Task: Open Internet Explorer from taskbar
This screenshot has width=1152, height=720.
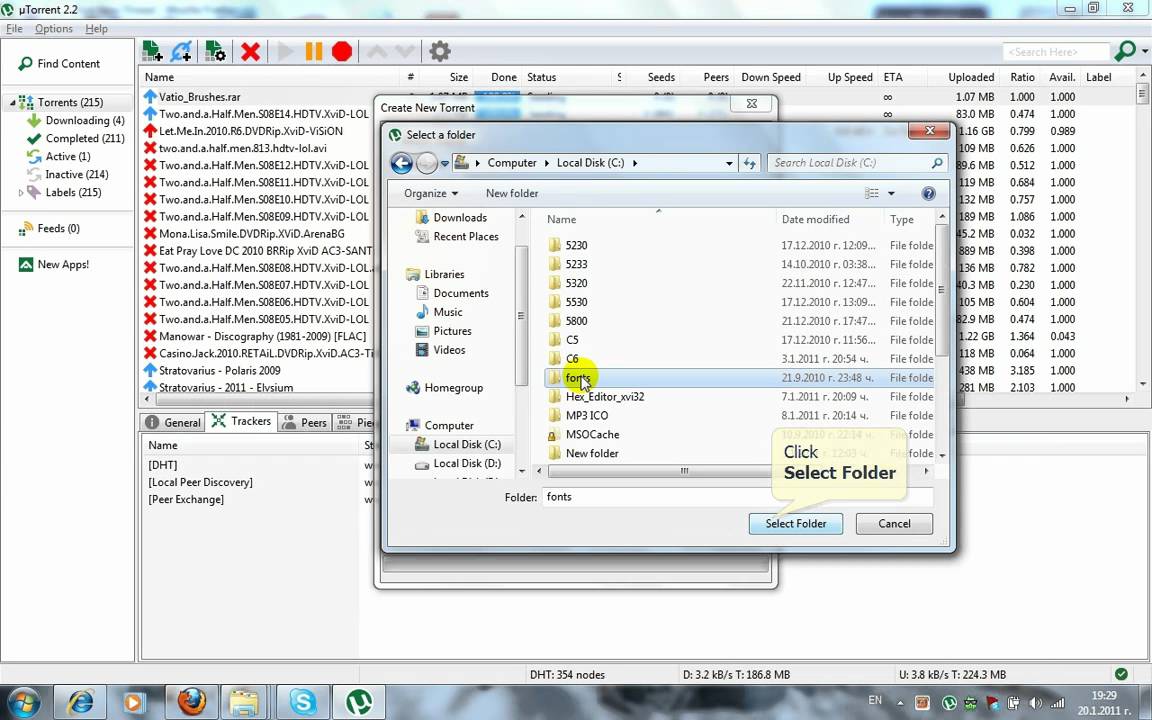Action: tap(79, 702)
